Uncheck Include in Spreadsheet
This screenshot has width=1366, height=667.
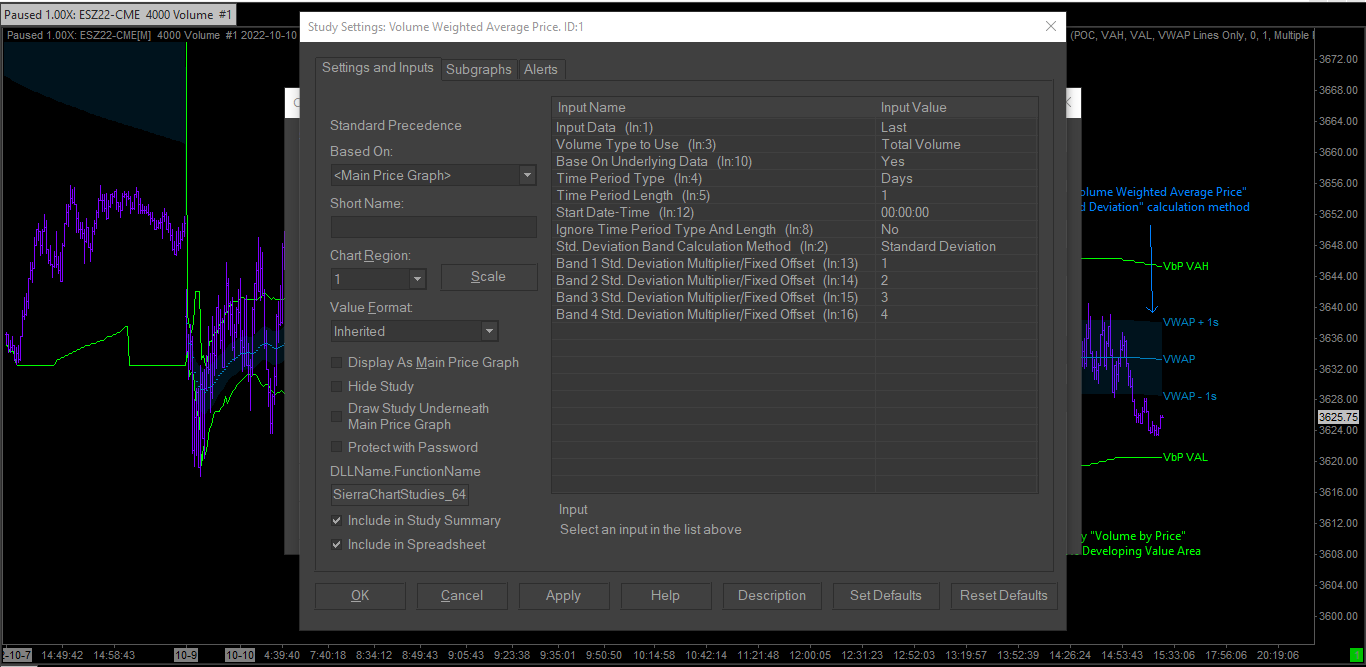tap(337, 545)
